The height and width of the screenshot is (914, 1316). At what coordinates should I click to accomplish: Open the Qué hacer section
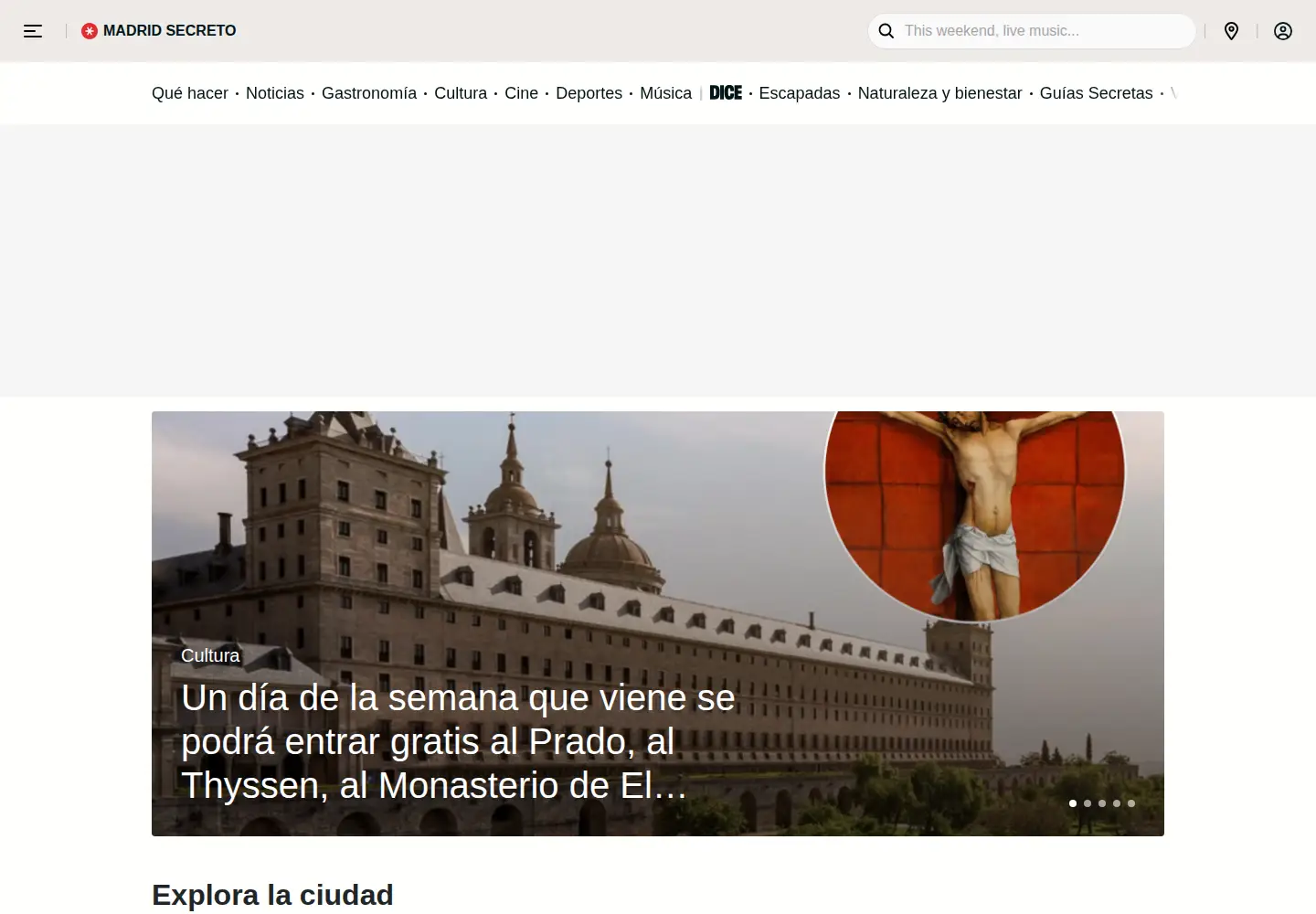pos(190,93)
